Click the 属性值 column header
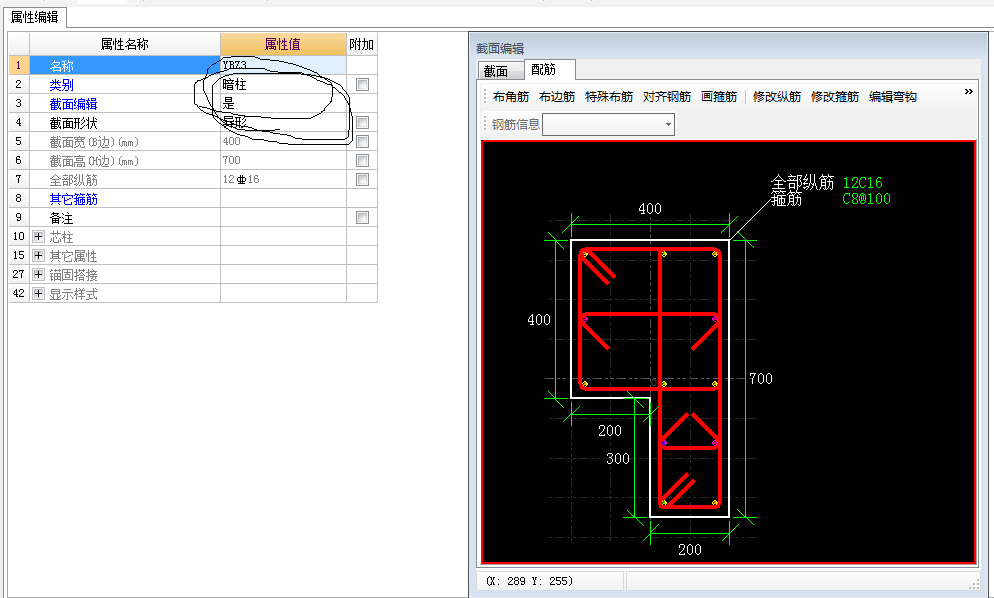The image size is (994, 598). [283, 44]
